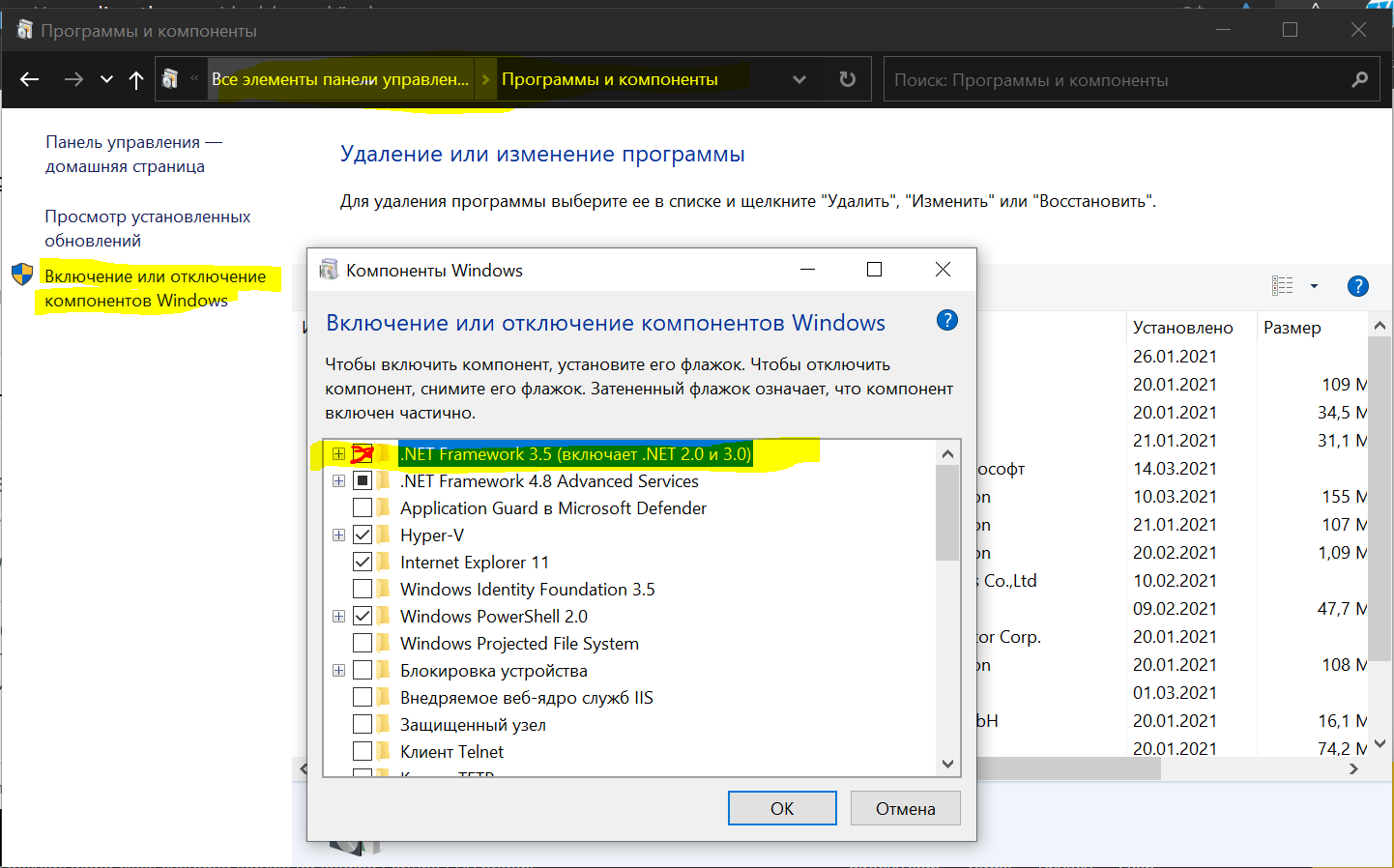Enable Application Guard в Microsoft Defender checkbox
Viewport: 1394px width, 868px height.
pos(363,507)
